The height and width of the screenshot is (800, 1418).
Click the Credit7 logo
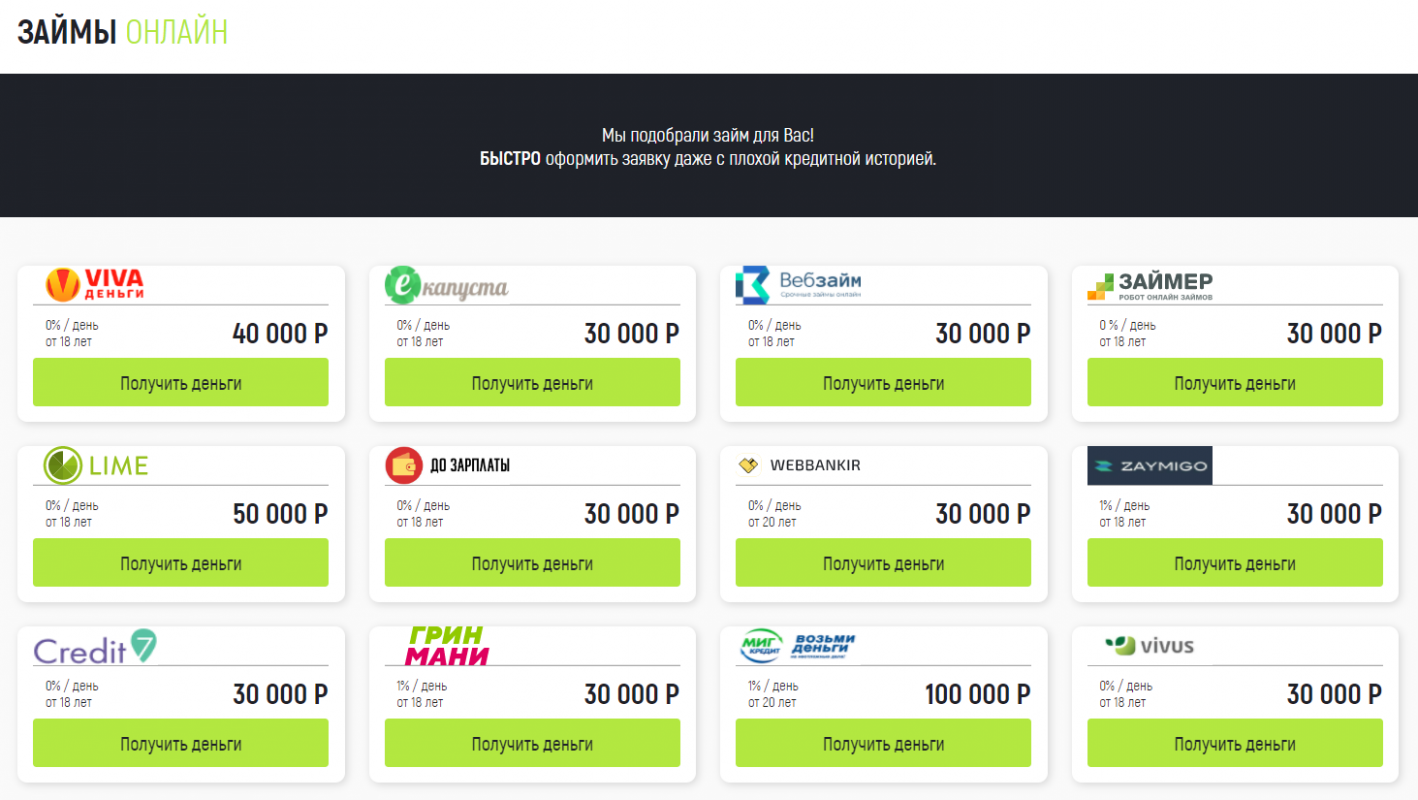point(96,647)
